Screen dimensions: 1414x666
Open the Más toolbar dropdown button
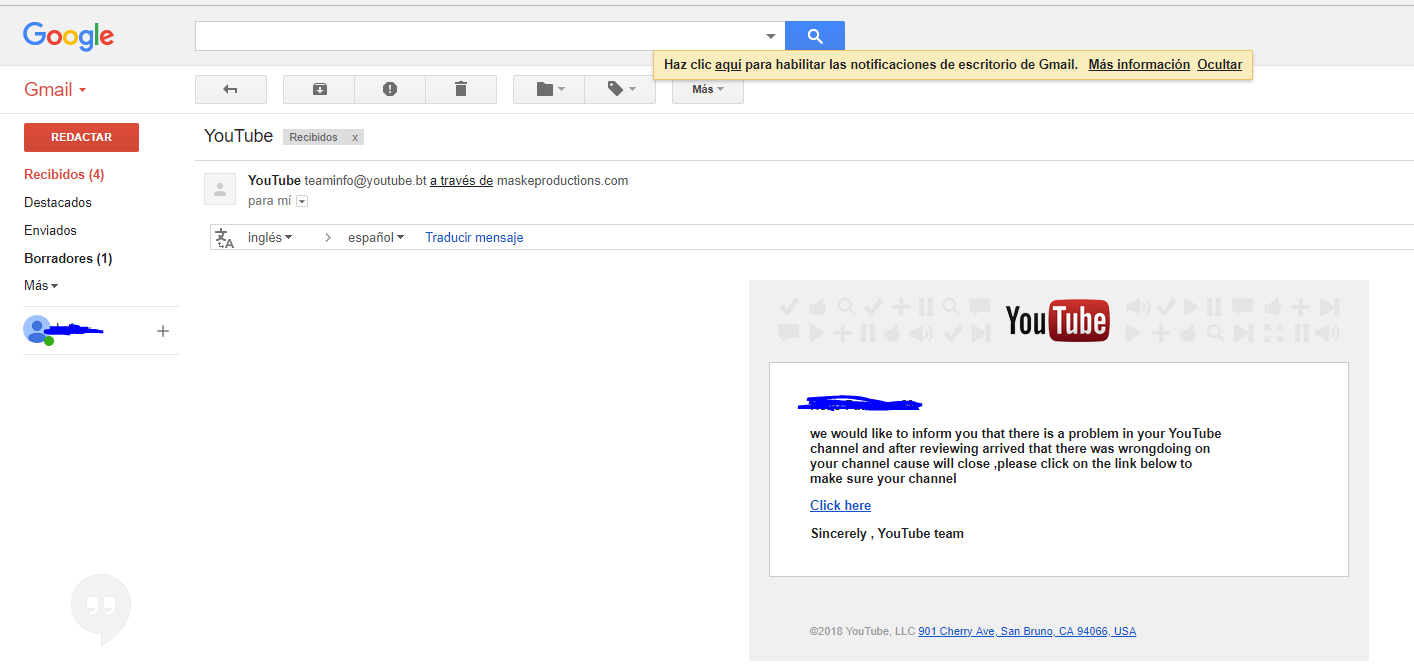point(708,89)
